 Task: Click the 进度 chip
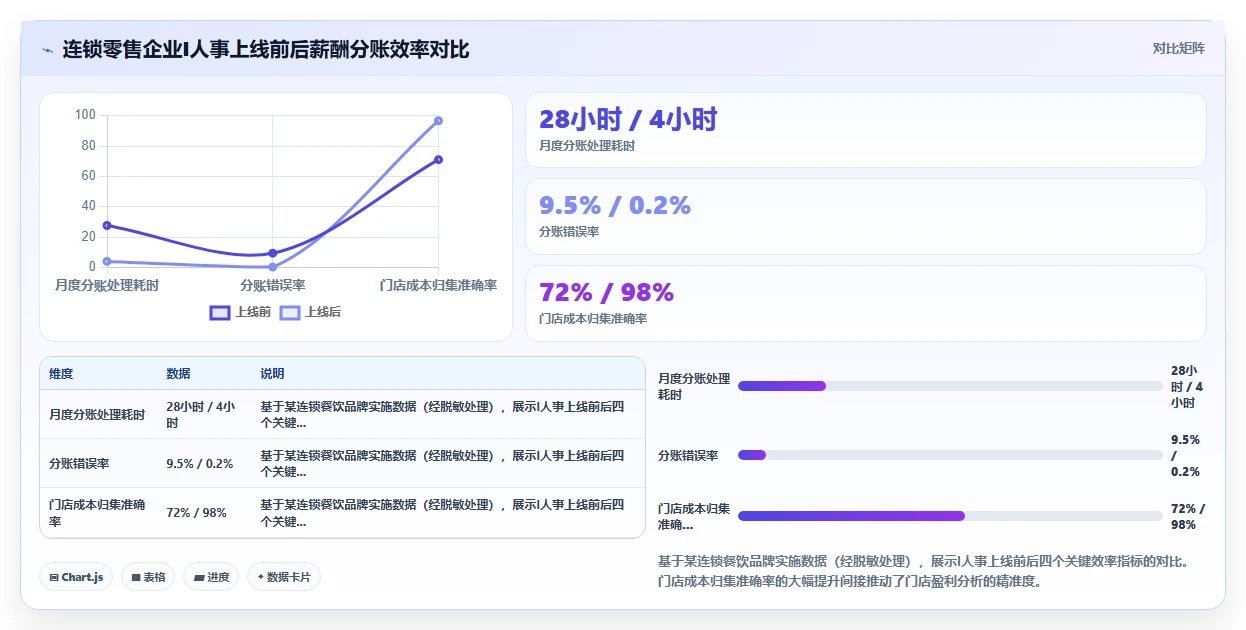pyautogui.click(x=211, y=577)
